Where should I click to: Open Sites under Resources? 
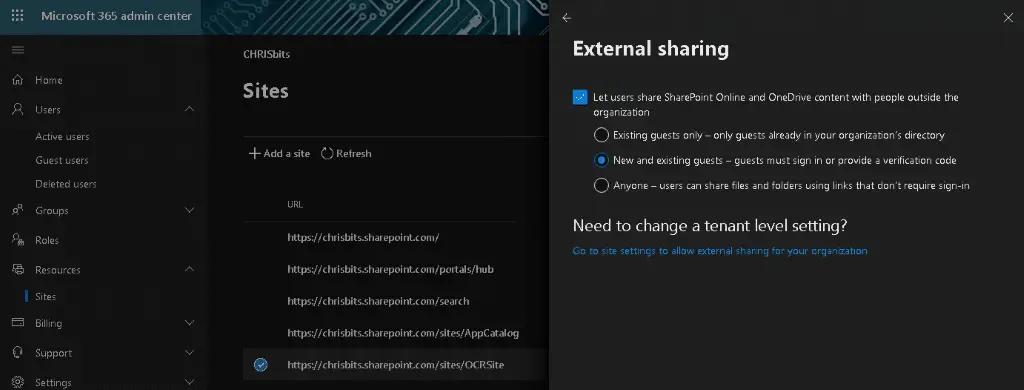pyautogui.click(x=46, y=297)
